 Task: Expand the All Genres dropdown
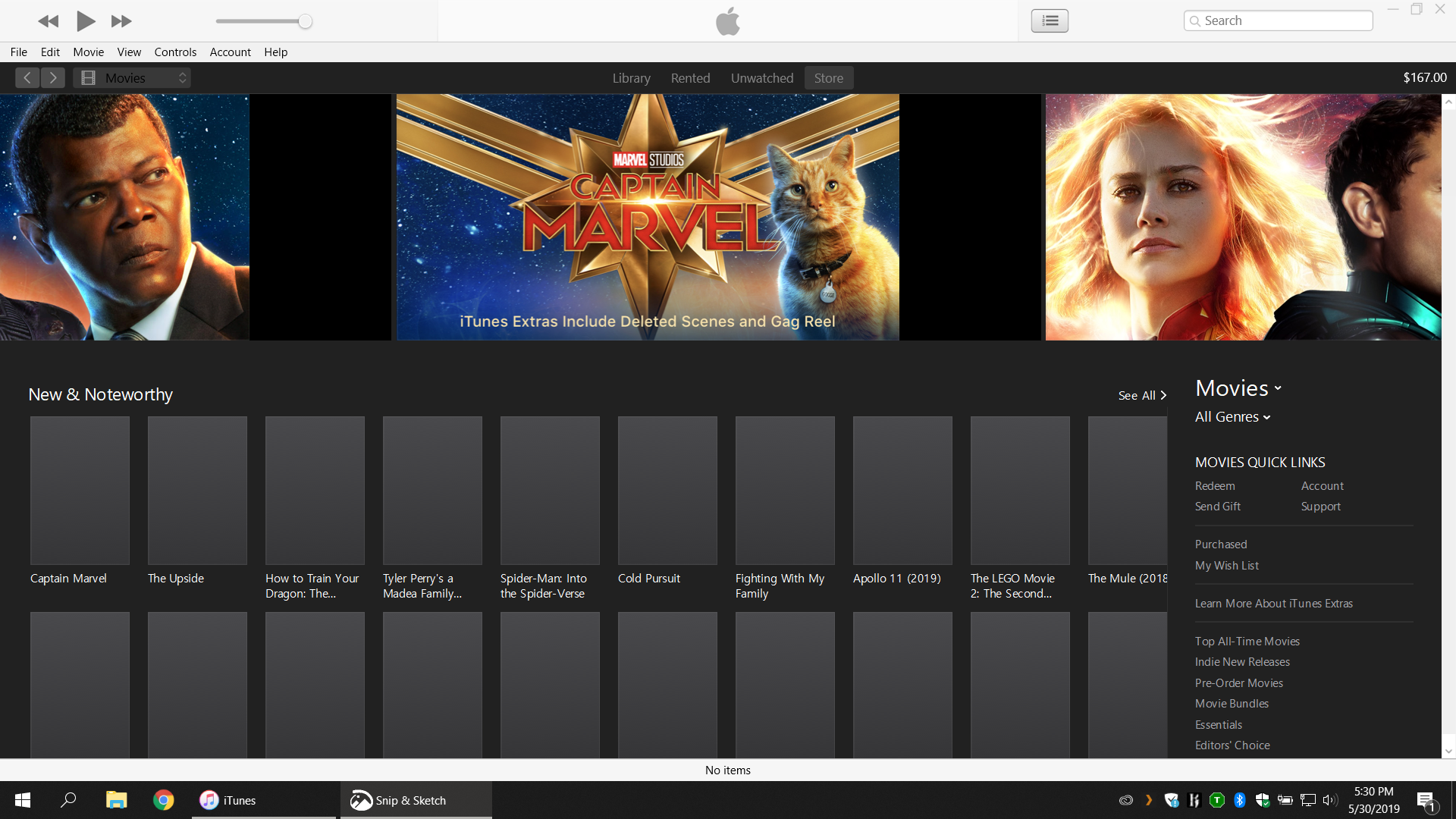tap(1232, 417)
